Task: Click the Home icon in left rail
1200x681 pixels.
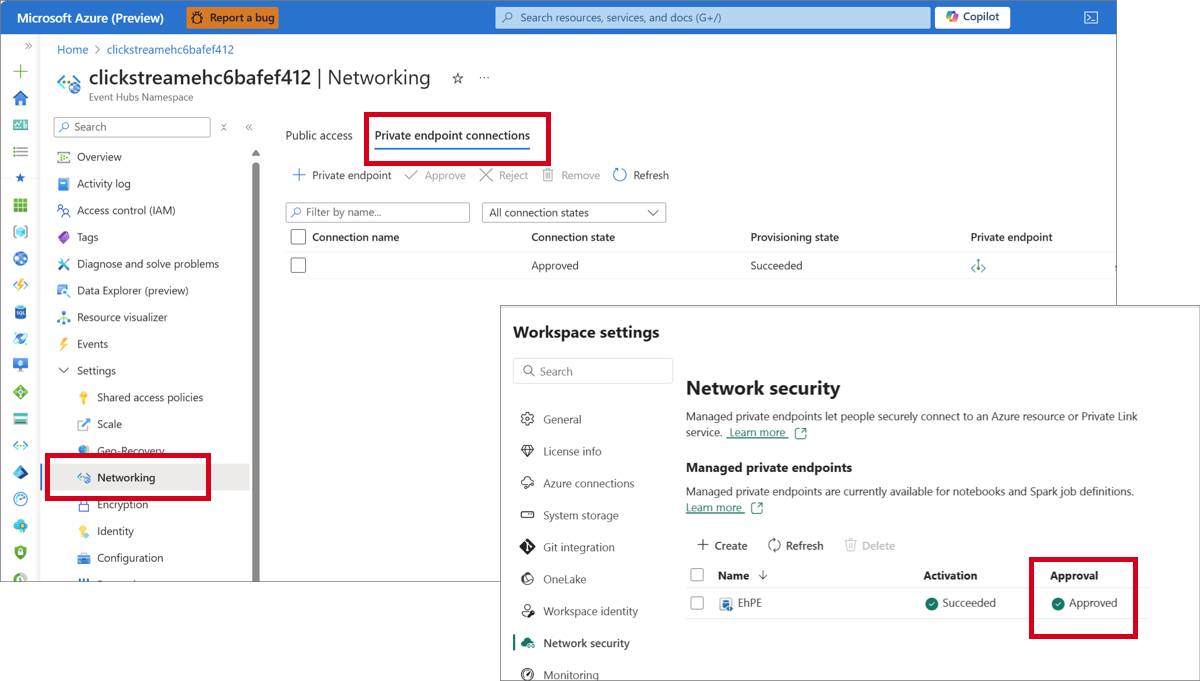Action: tap(20, 98)
